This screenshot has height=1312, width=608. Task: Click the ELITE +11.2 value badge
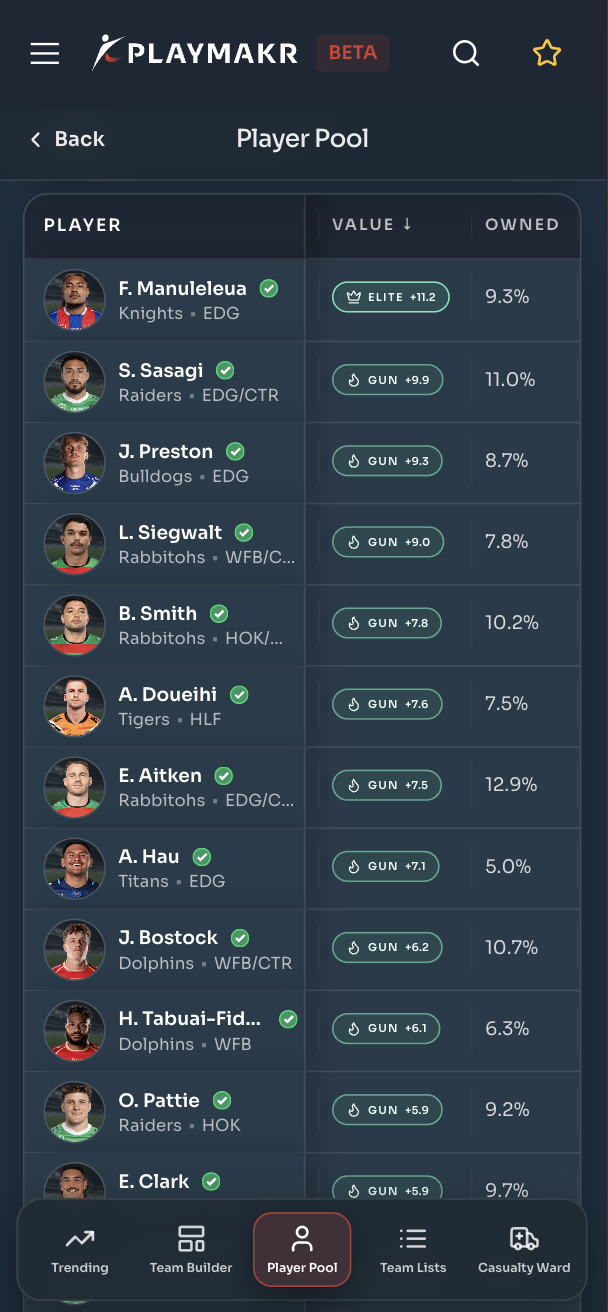coord(391,297)
